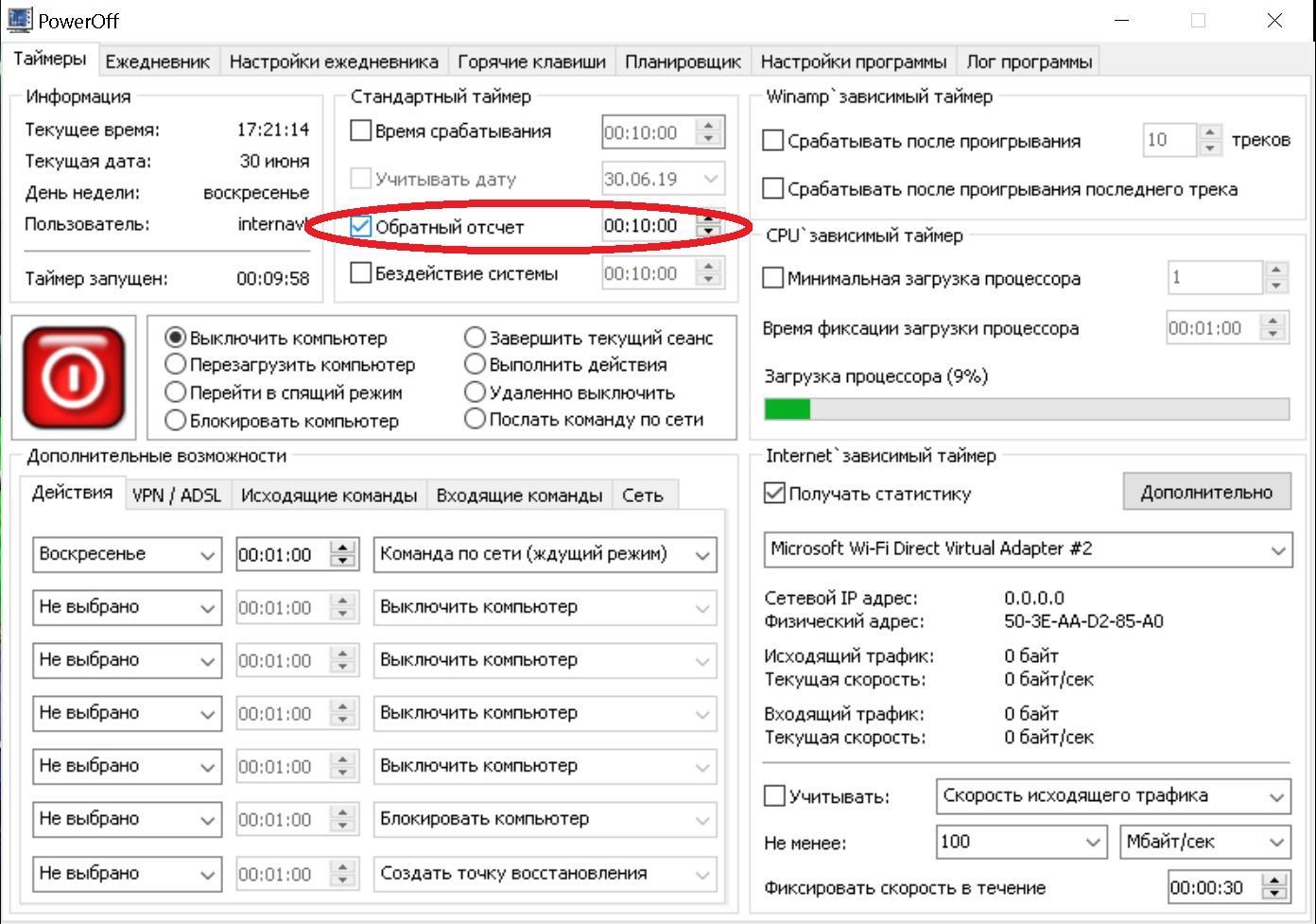Screen dimensions: 1316x924
Task: Open the 30.06.19 date dropdown
Action: pyautogui.click(x=663, y=179)
